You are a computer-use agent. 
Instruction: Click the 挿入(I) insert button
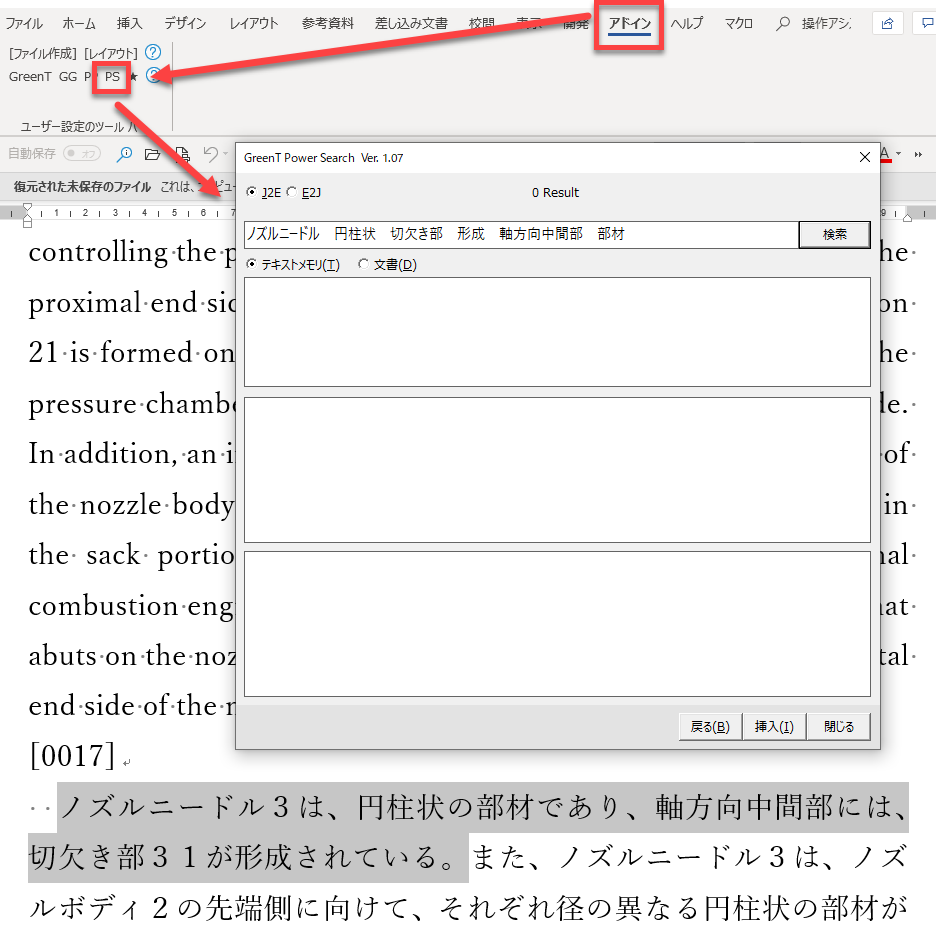[774, 727]
